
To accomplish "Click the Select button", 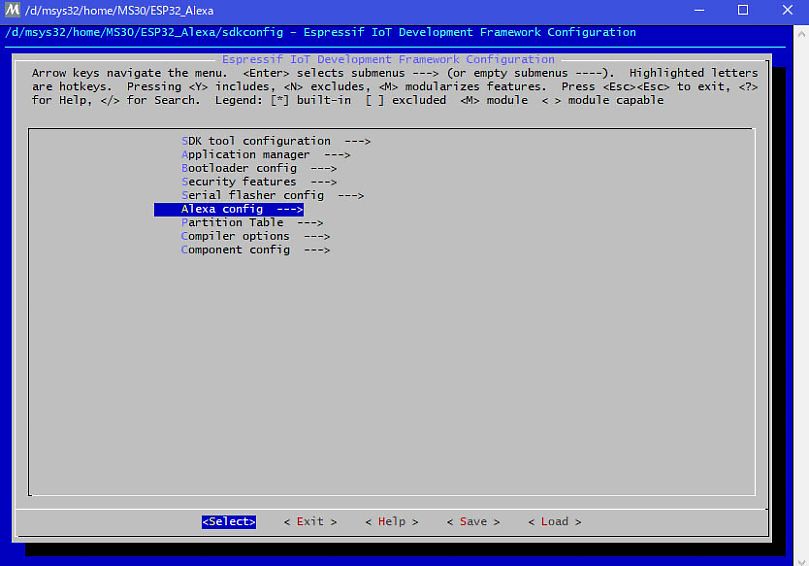I will 229,522.
